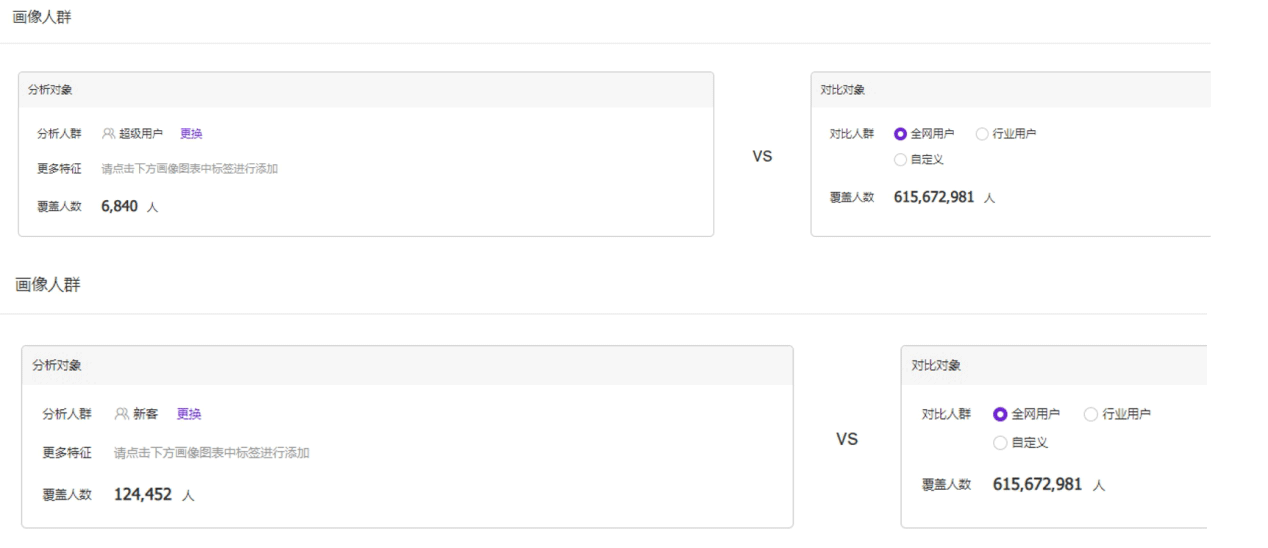Click the user icon beside 超级用户
The image size is (1268, 548).
[x=108, y=134]
